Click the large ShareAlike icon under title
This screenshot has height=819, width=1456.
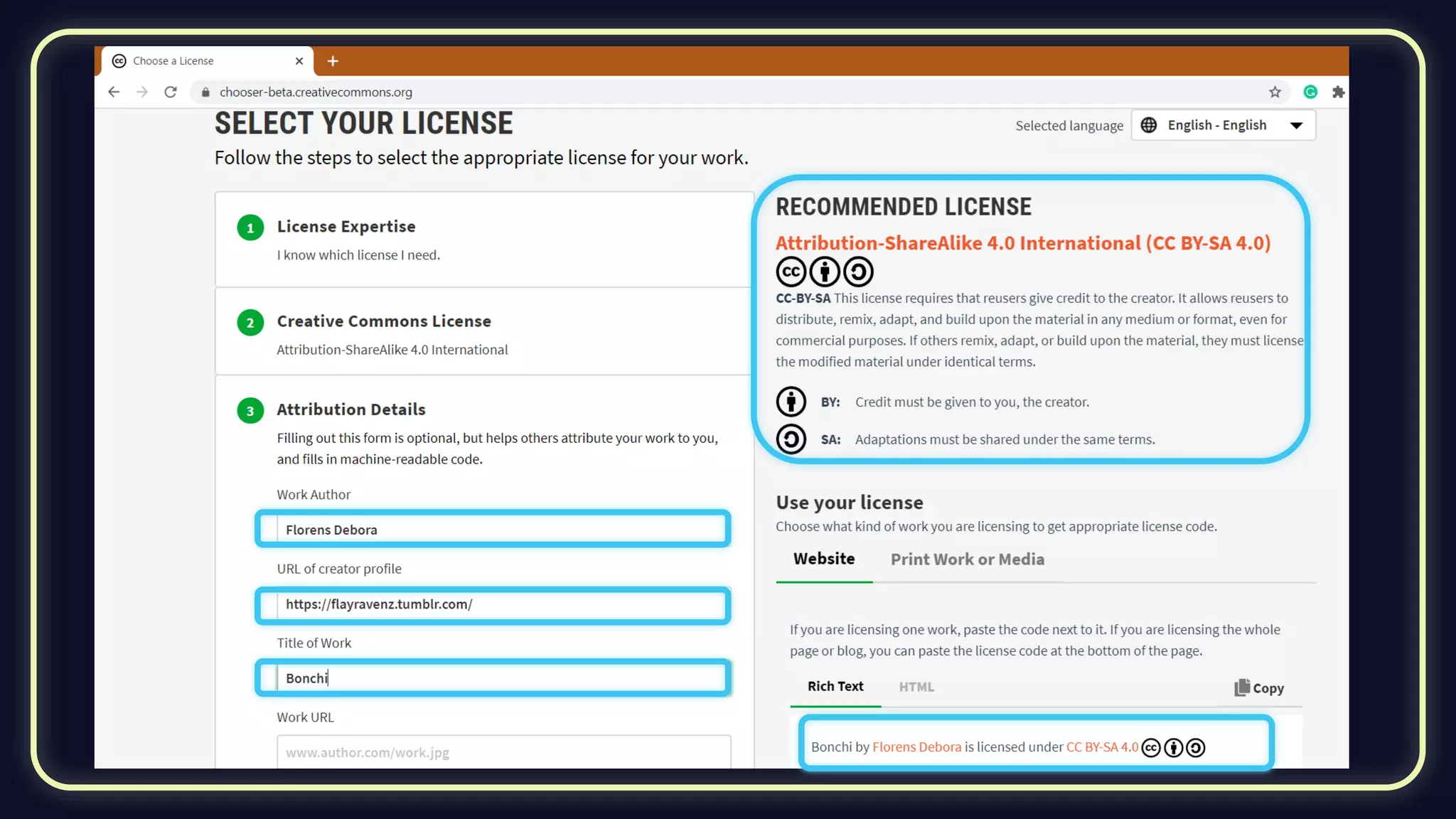click(x=858, y=272)
